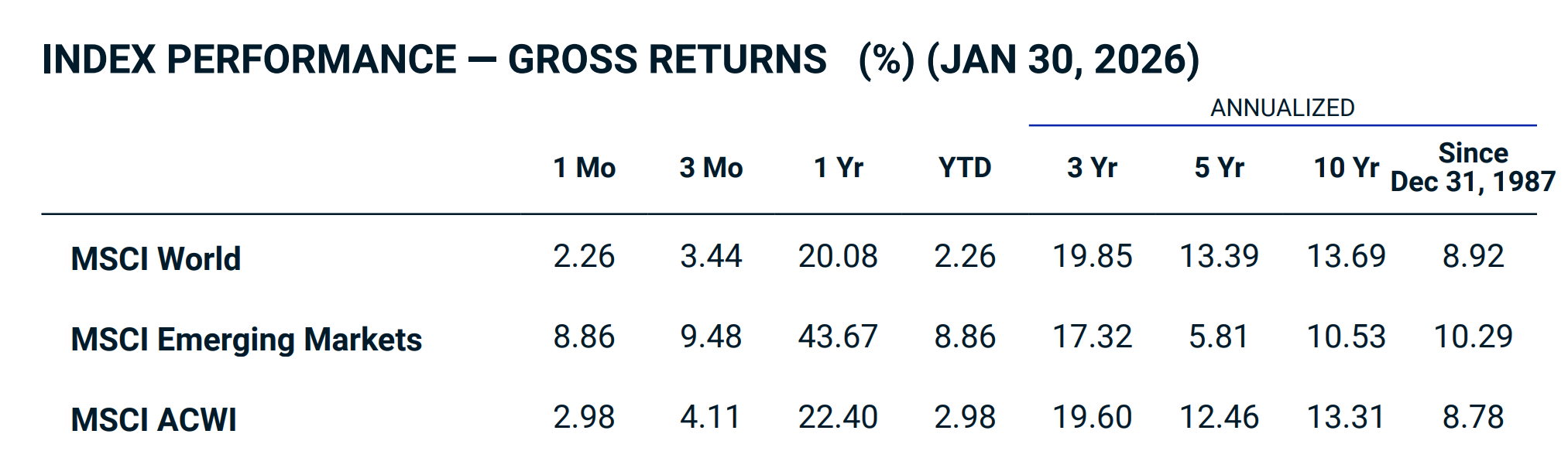Click the Since Dec 31, 1987 header
The height and width of the screenshot is (451, 1568).
click(1473, 167)
